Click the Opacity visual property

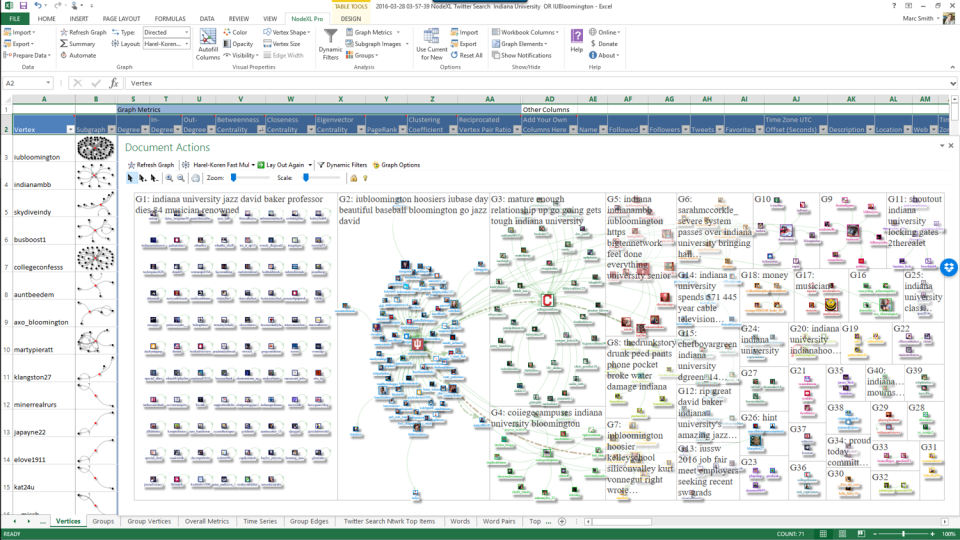tap(238, 44)
